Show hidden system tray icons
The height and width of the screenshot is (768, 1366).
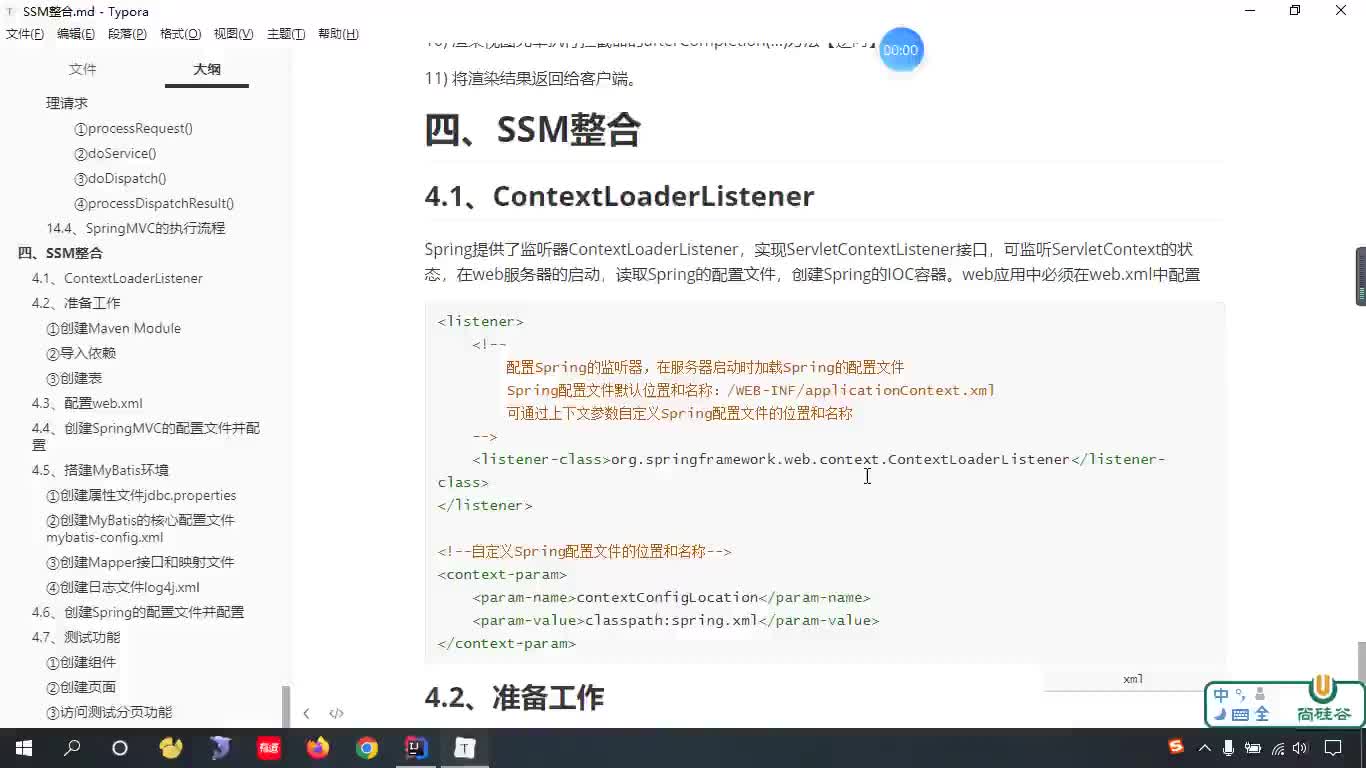(x=1204, y=747)
